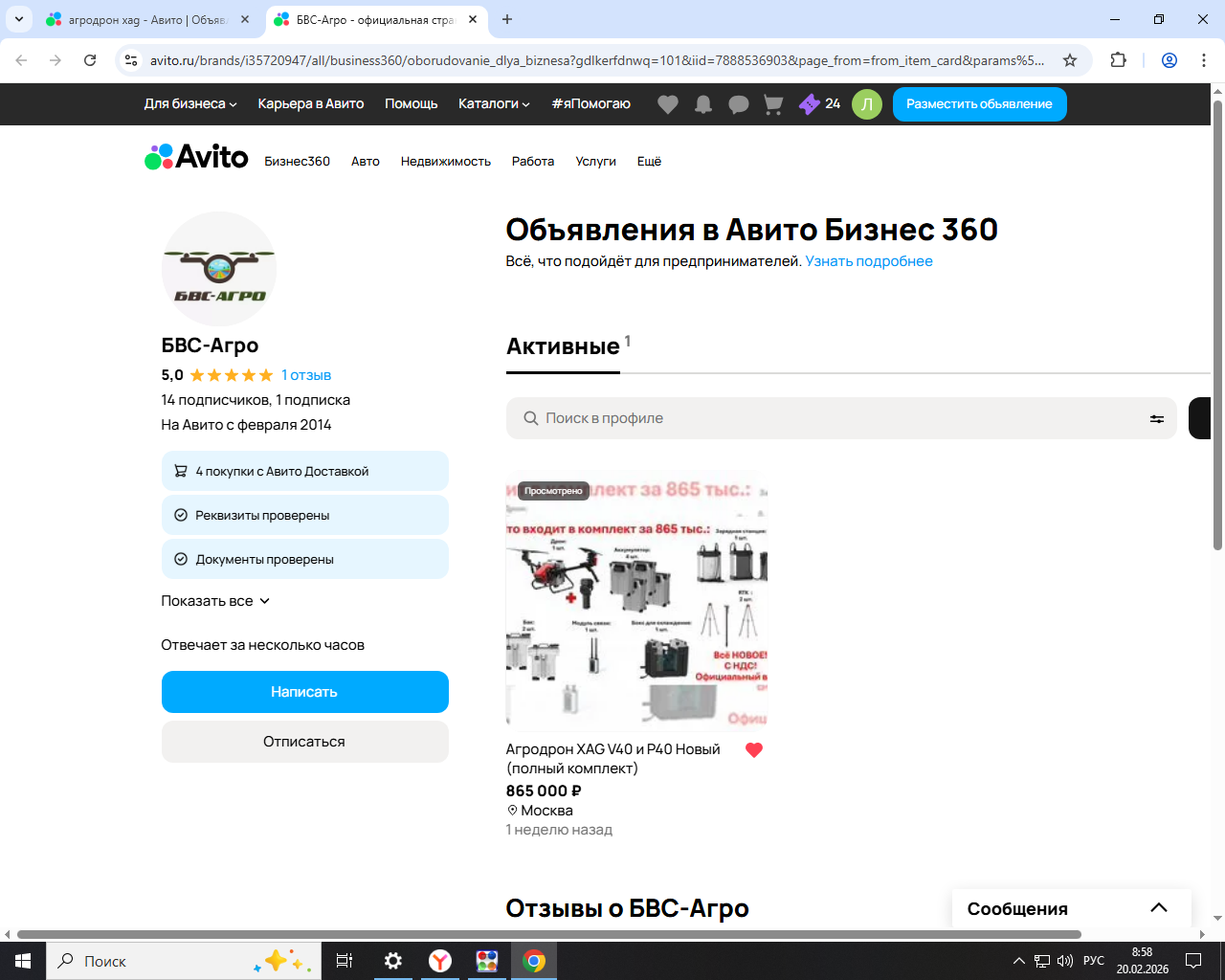Open search filter settings icon in profile search
The width and height of the screenshot is (1225, 980).
[x=1157, y=418]
